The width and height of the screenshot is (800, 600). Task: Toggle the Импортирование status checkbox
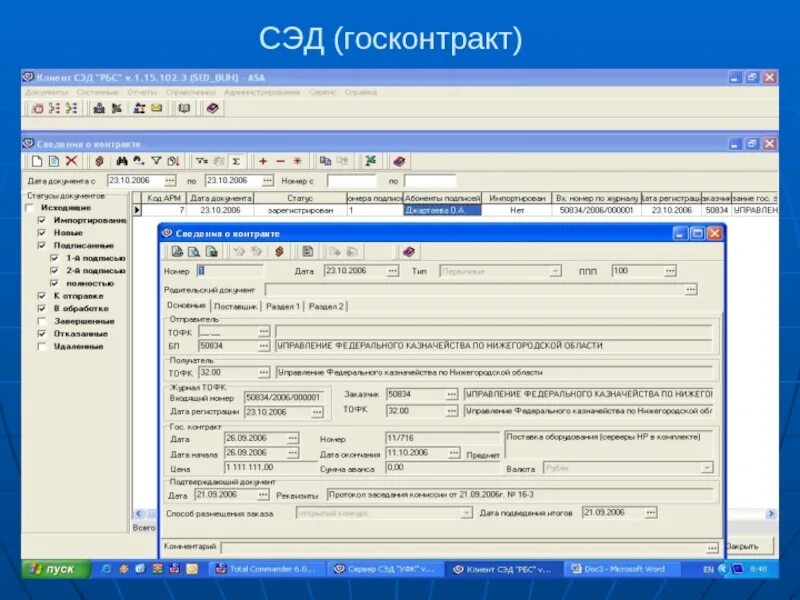coord(42,220)
